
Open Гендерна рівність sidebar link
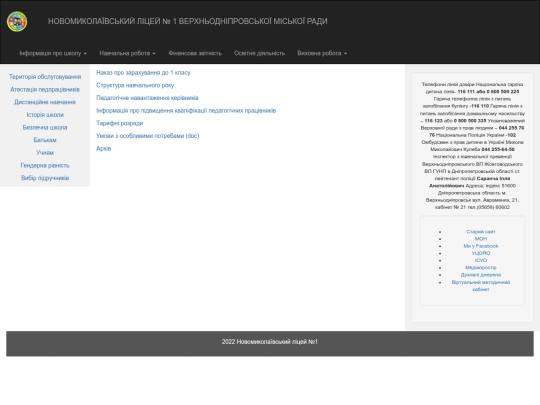point(45,165)
